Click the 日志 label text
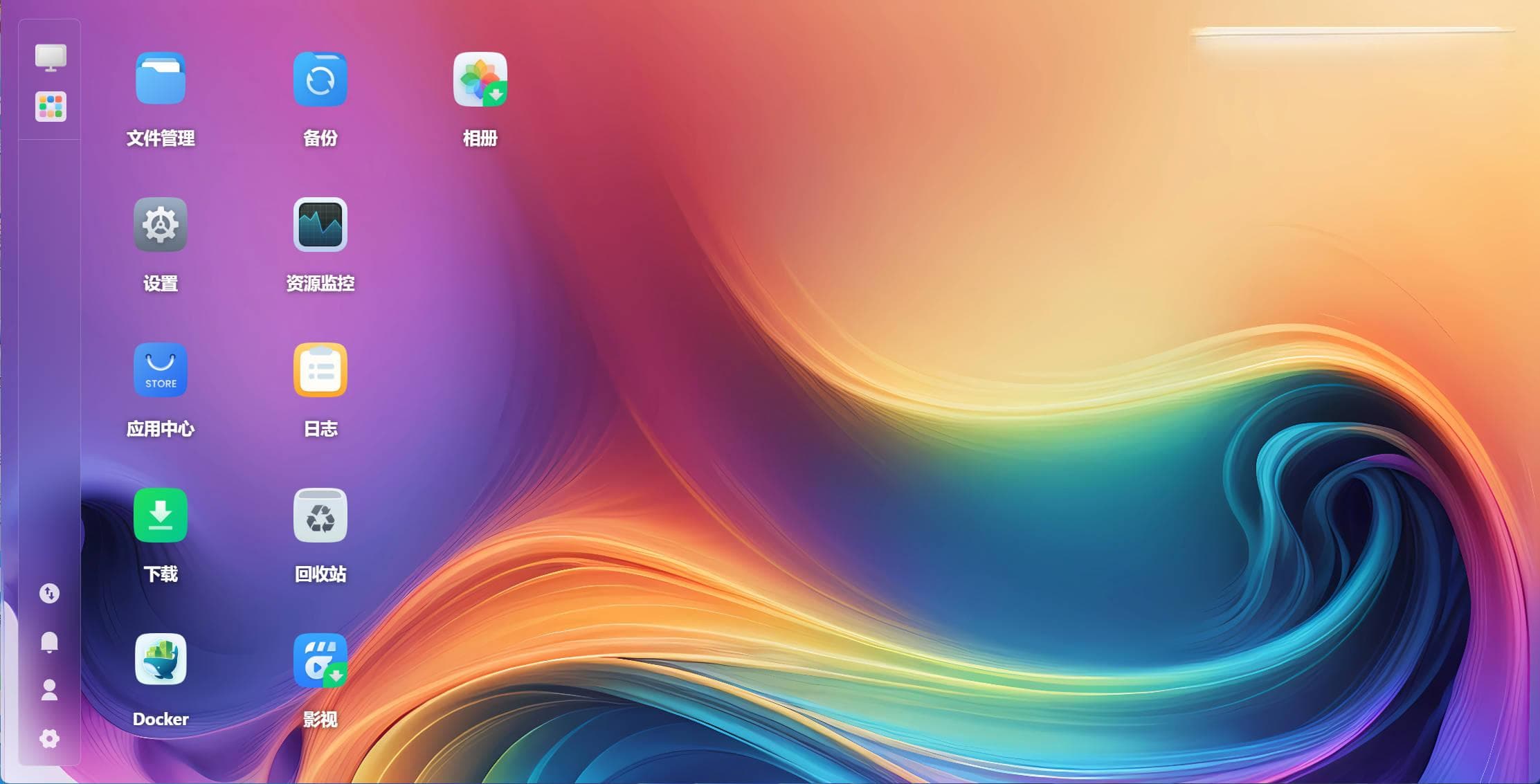The height and width of the screenshot is (784, 1540). (320, 428)
